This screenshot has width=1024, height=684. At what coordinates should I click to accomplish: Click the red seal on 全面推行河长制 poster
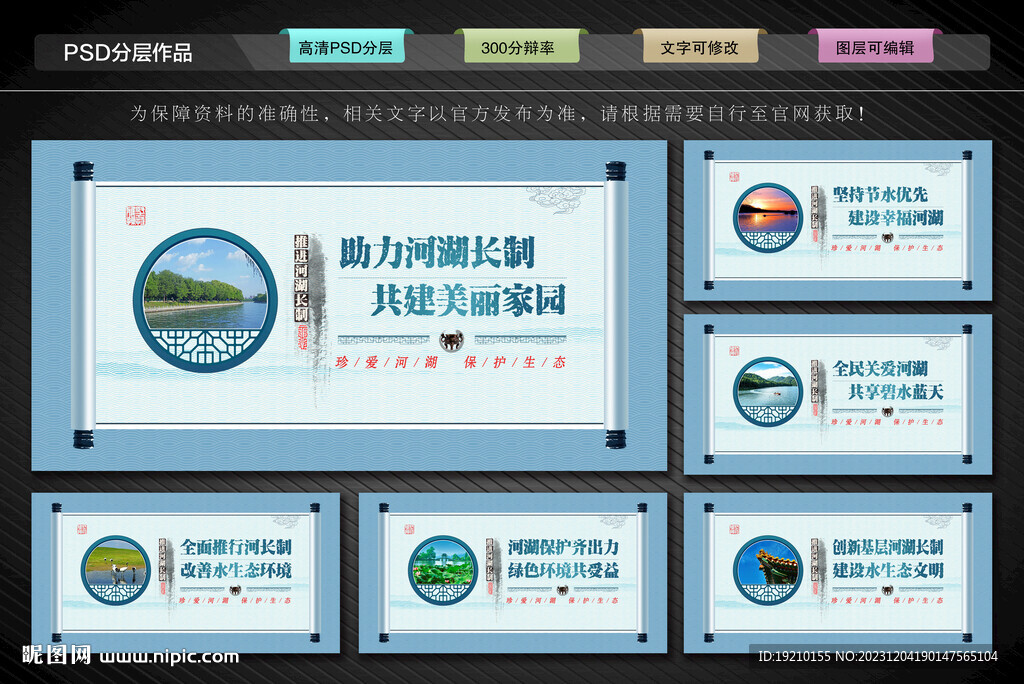[x=82, y=529]
